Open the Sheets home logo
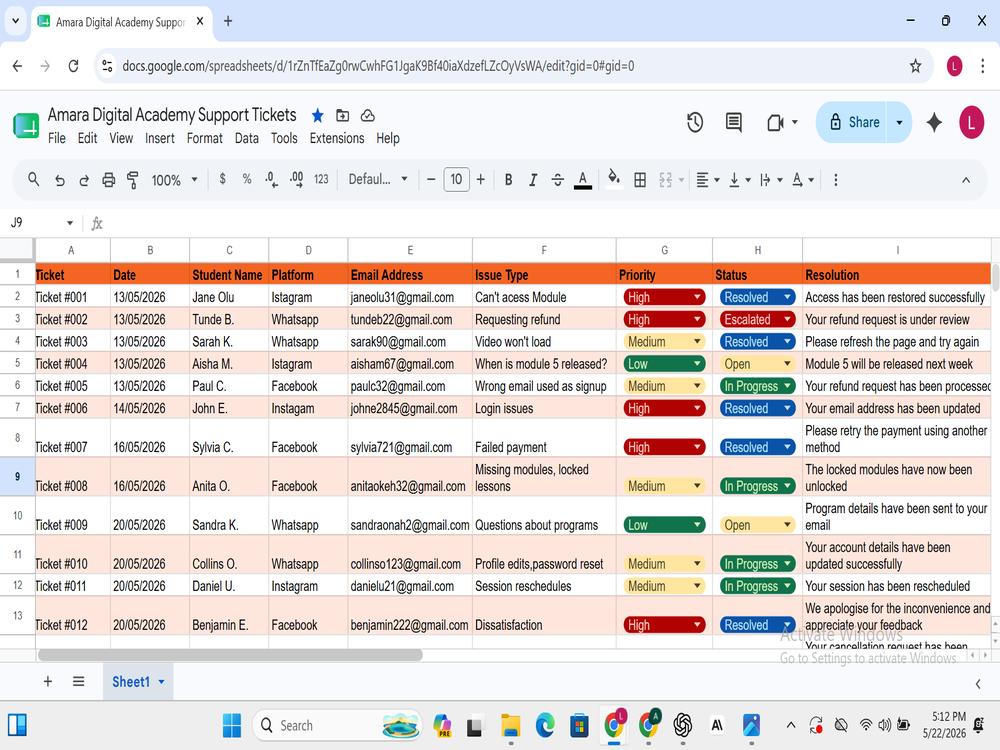Image resolution: width=1000 pixels, height=750 pixels. [x=26, y=125]
